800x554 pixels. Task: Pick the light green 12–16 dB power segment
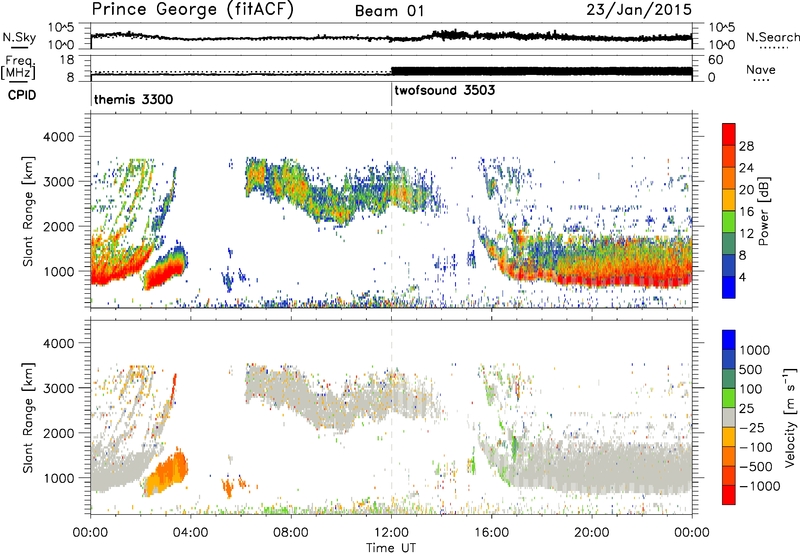[x=729, y=222]
